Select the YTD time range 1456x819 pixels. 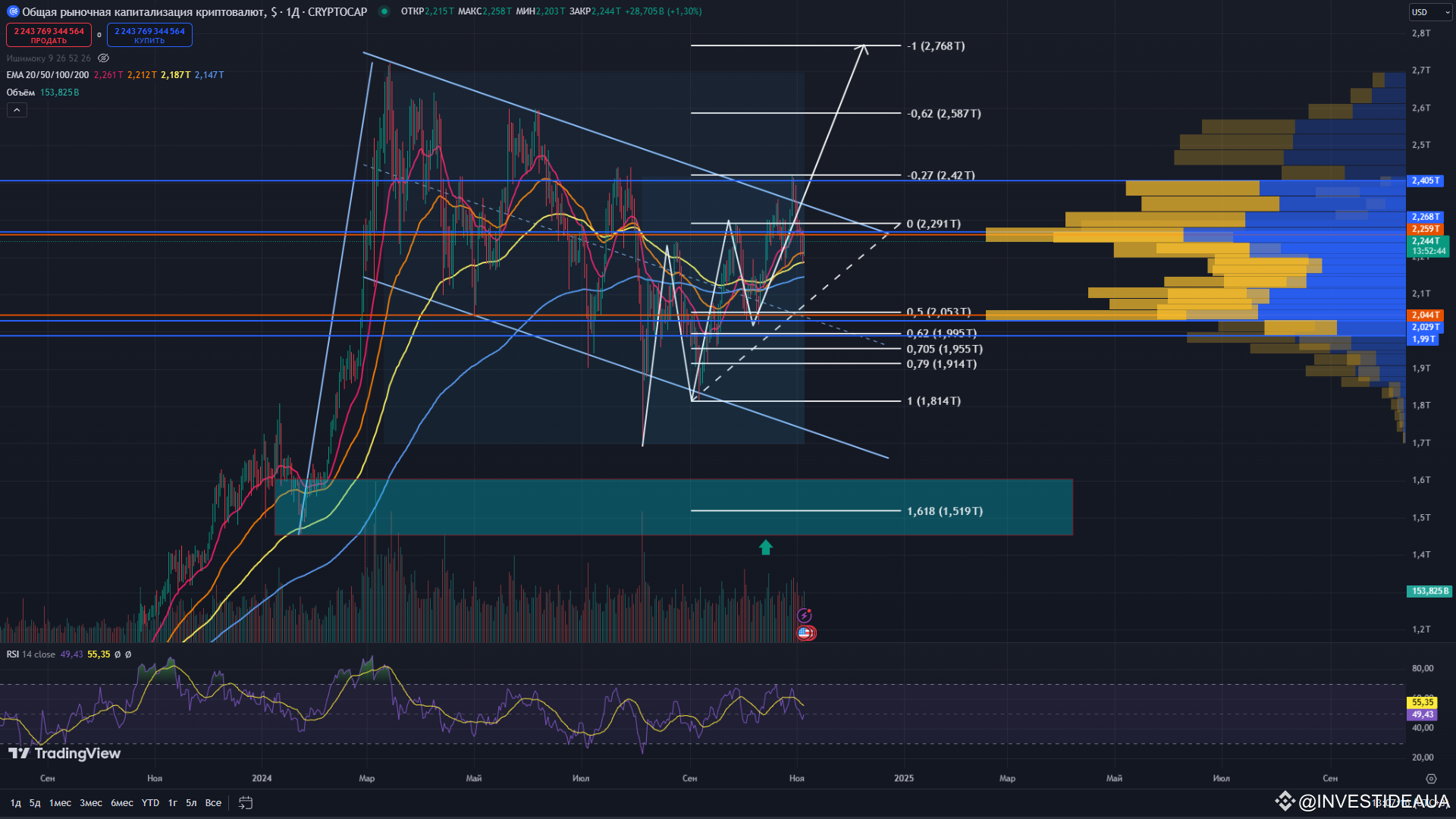[150, 802]
